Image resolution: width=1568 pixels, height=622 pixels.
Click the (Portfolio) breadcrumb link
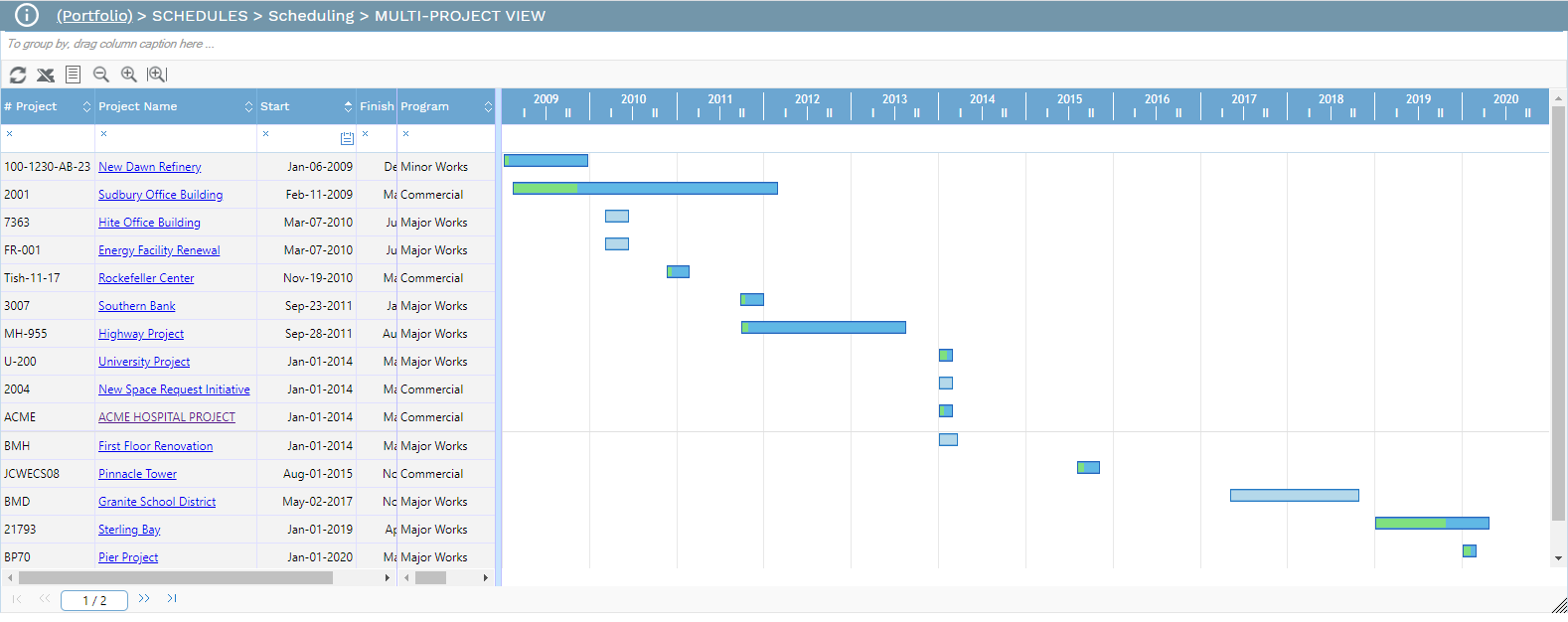point(94,16)
